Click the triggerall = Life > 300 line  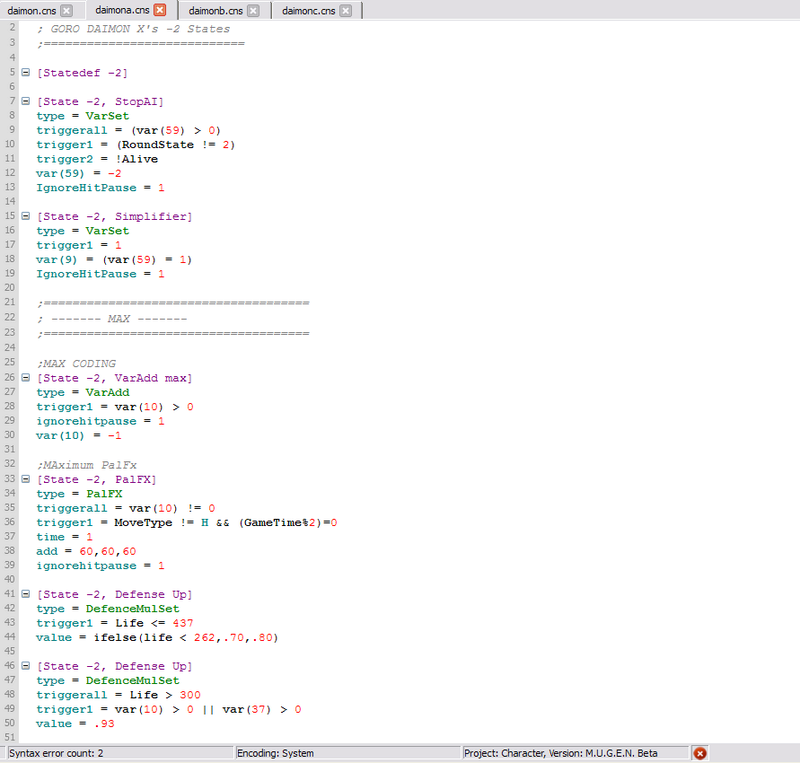[x=118, y=695]
